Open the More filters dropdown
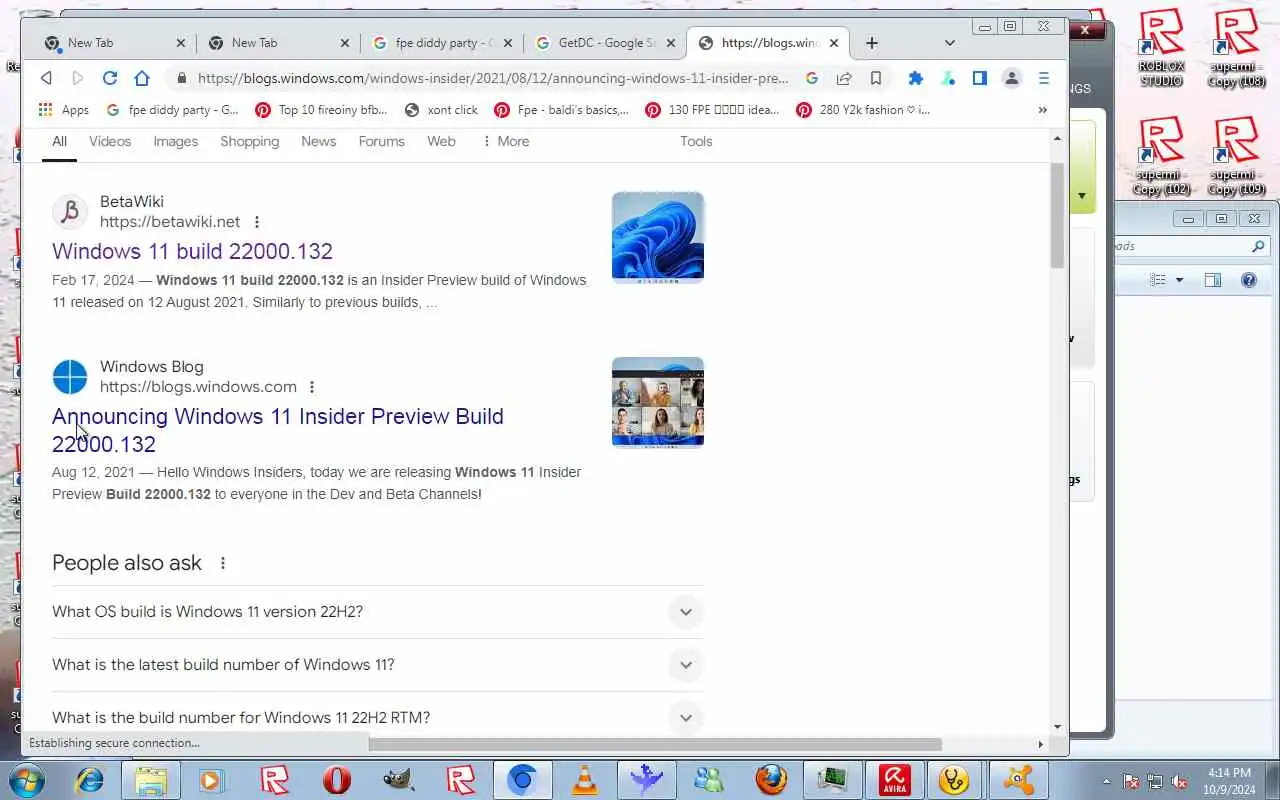The height and width of the screenshot is (800, 1280). coord(505,141)
